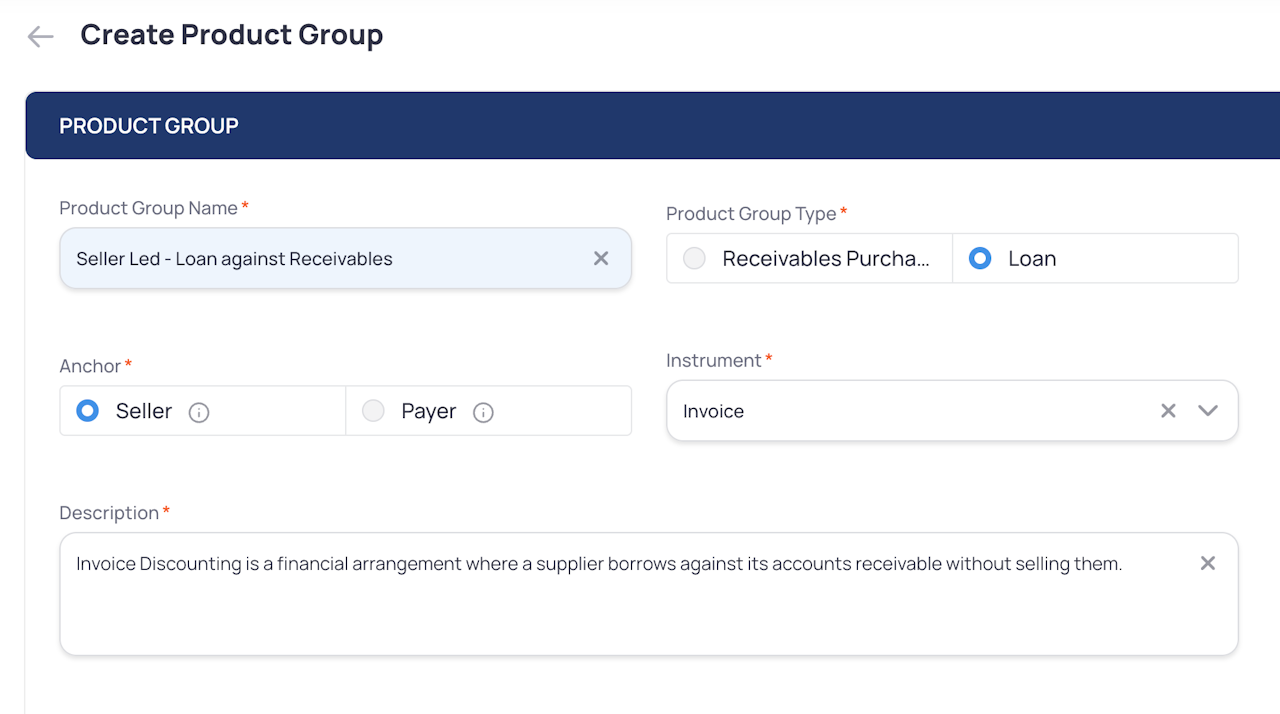The image size is (1280, 714).
Task: Go back using the left arrow icon
Action: (40, 37)
